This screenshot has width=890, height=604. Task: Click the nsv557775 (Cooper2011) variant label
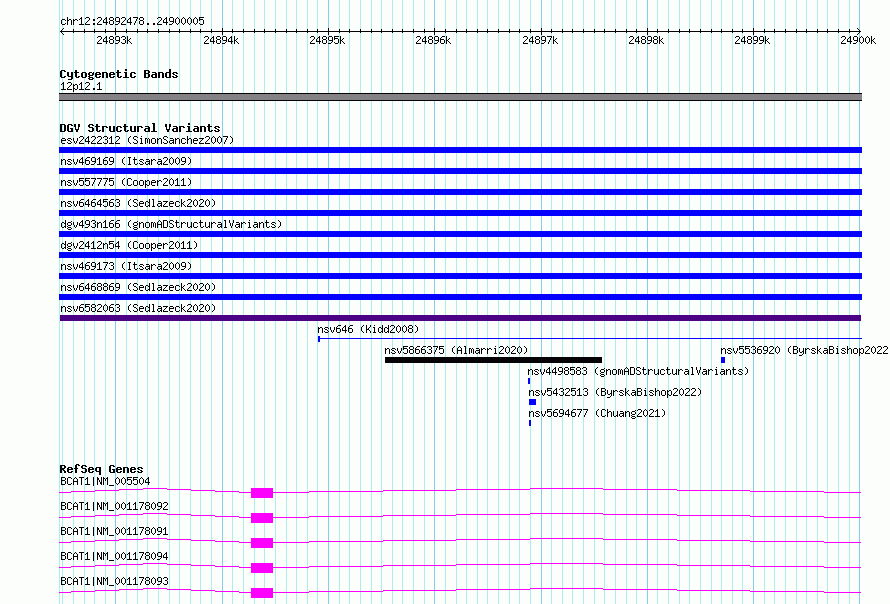pyautogui.click(x=126, y=182)
